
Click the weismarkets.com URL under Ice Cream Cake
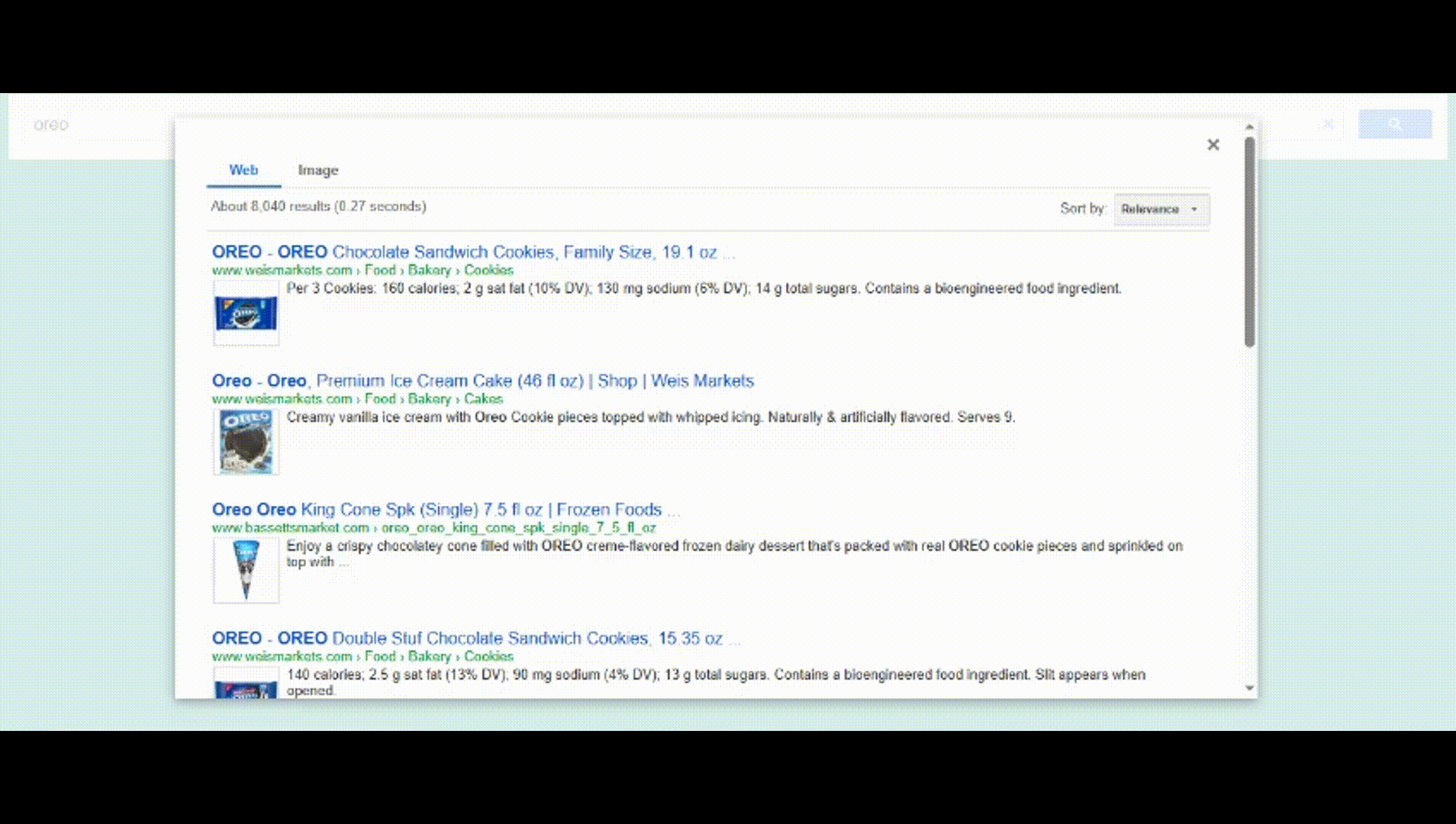(x=282, y=399)
